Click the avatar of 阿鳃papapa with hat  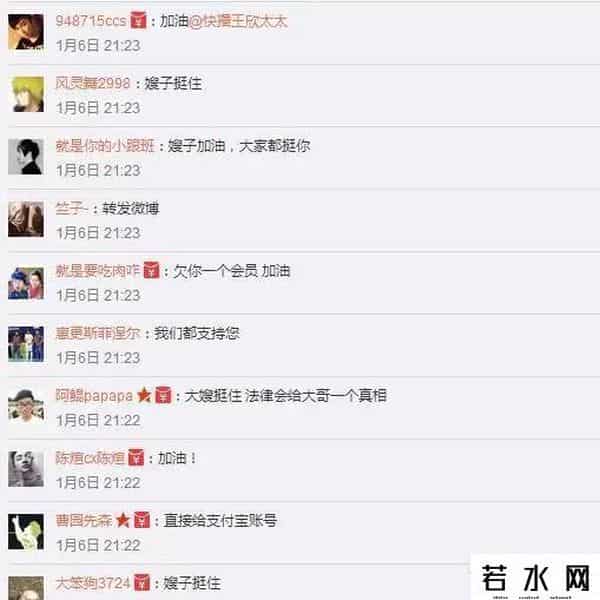tap(26, 406)
